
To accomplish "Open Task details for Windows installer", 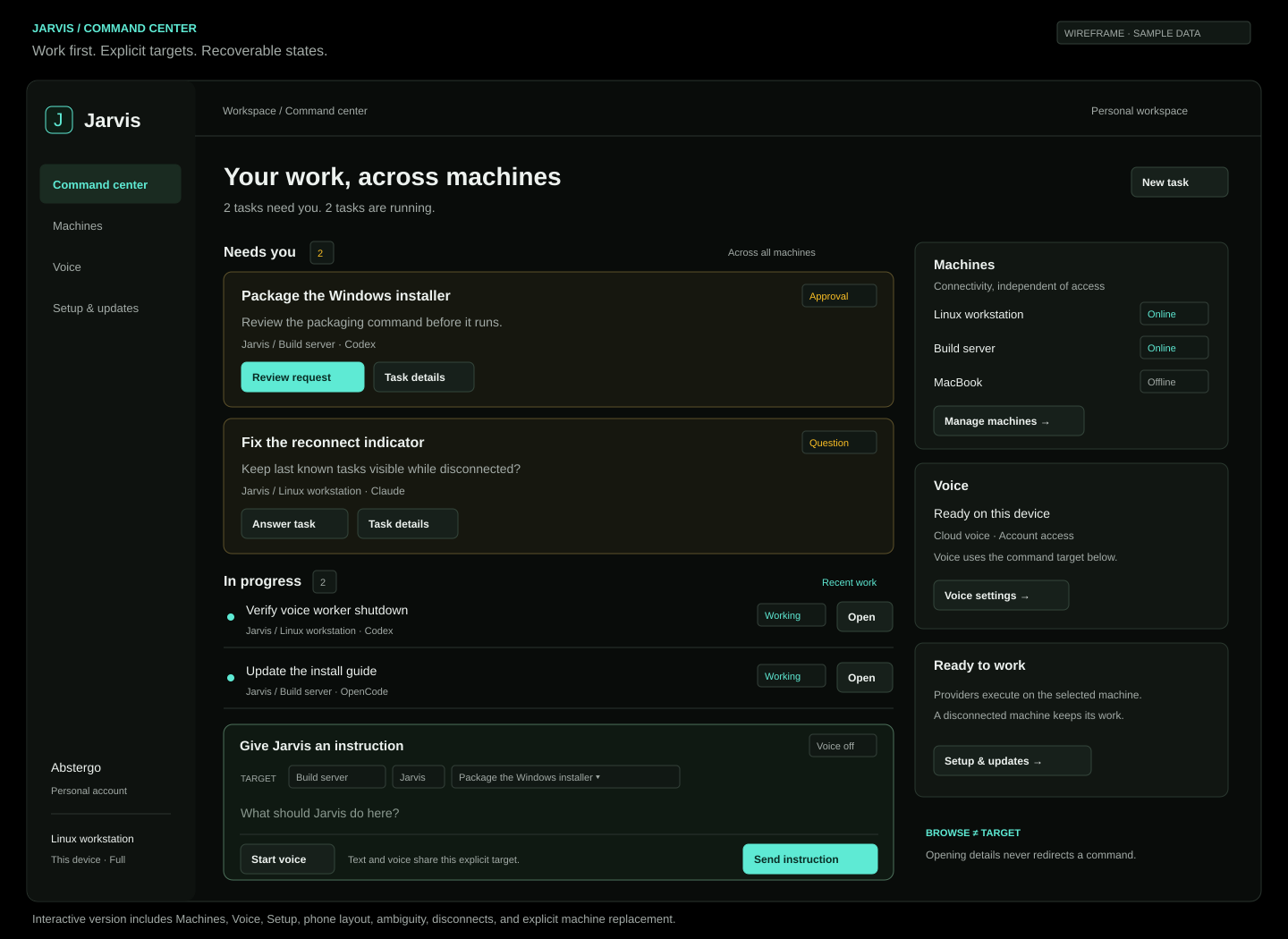I will (x=423, y=376).
